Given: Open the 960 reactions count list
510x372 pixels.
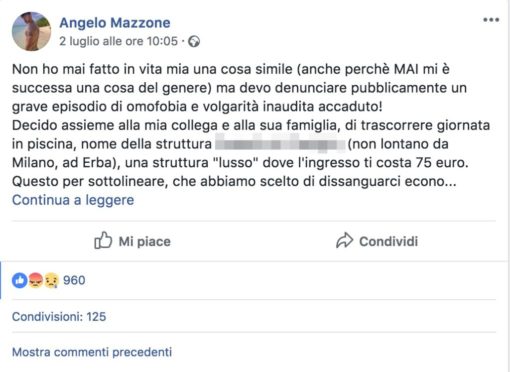Looking at the screenshot, I should tap(74, 280).
